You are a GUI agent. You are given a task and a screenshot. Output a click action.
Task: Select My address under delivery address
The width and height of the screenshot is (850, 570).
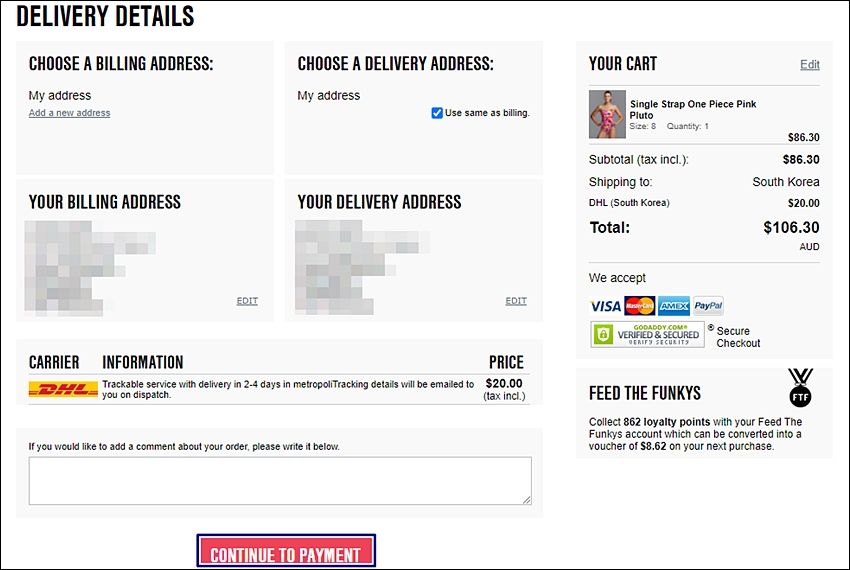click(x=329, y=95)
